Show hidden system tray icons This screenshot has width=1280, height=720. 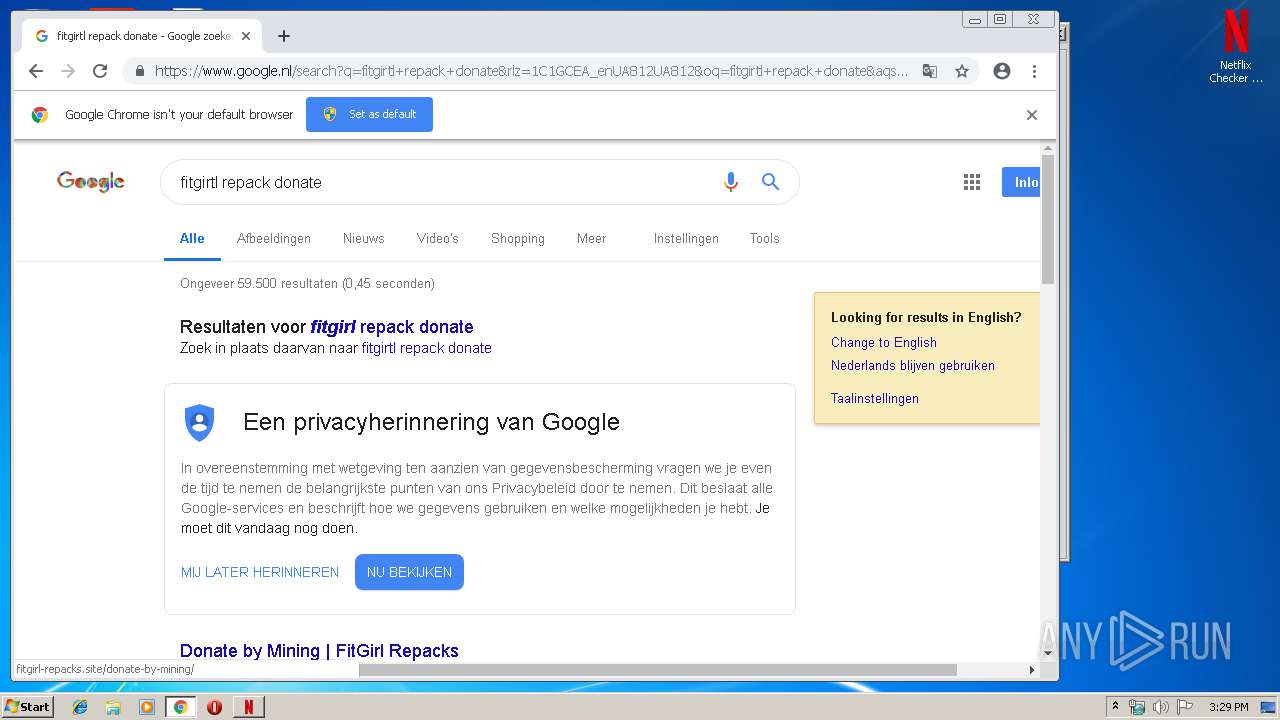tap(1116, 707)
